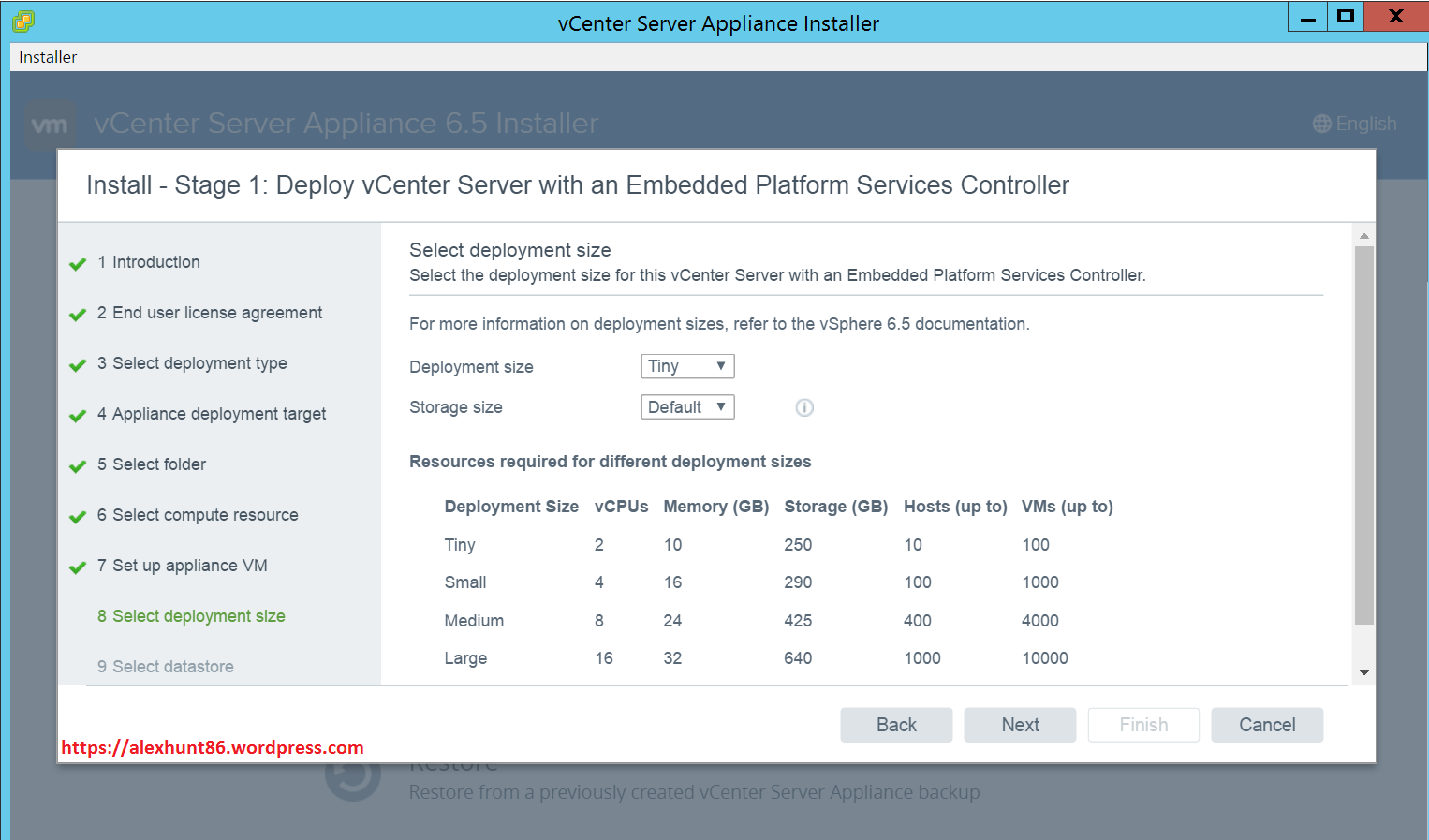Click the Back button
The width and height of the screenshot is (1429, 840).
[895, 724]
